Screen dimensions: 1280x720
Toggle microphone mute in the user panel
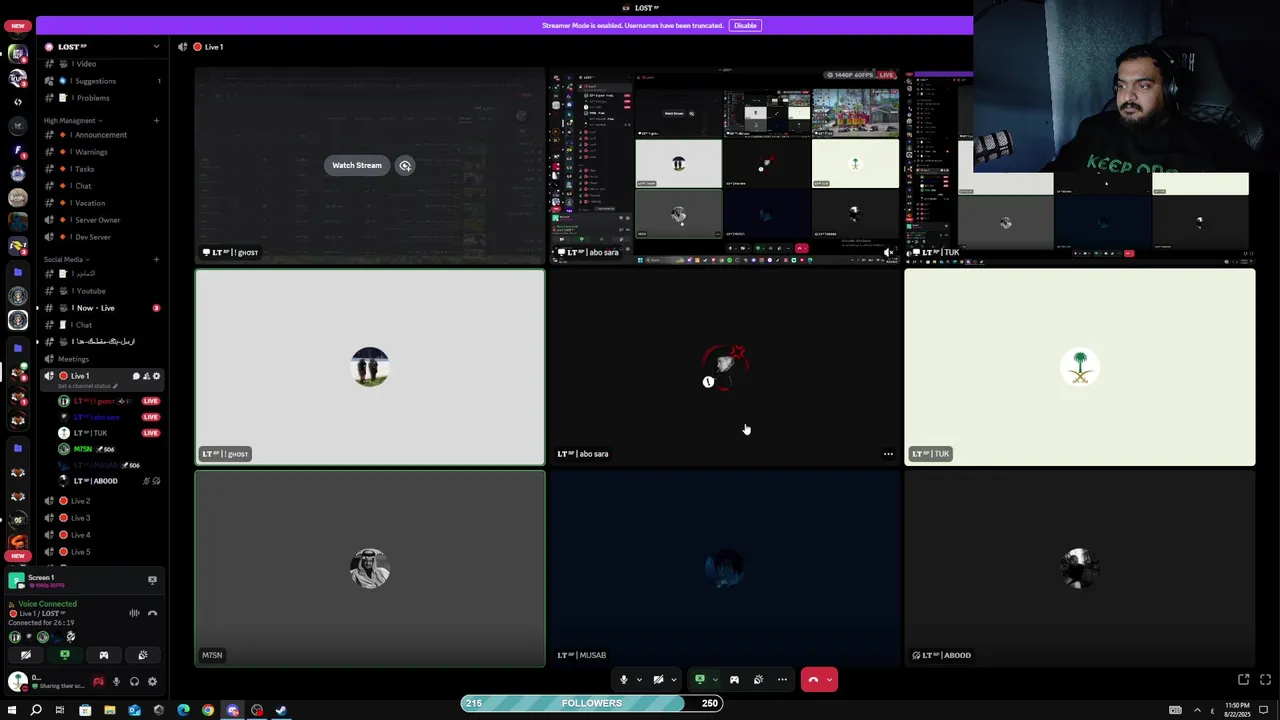point(116,682)
